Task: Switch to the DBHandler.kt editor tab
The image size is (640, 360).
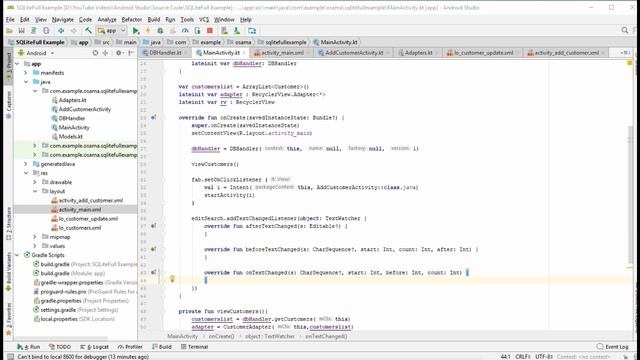Action: [x=165, y=53]
